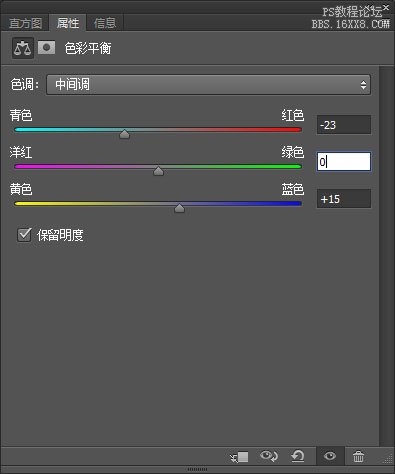This screenshot has width=395, height=474.
Task: Open the 色调 中间调 dropdown
Action: pos(208,85)
